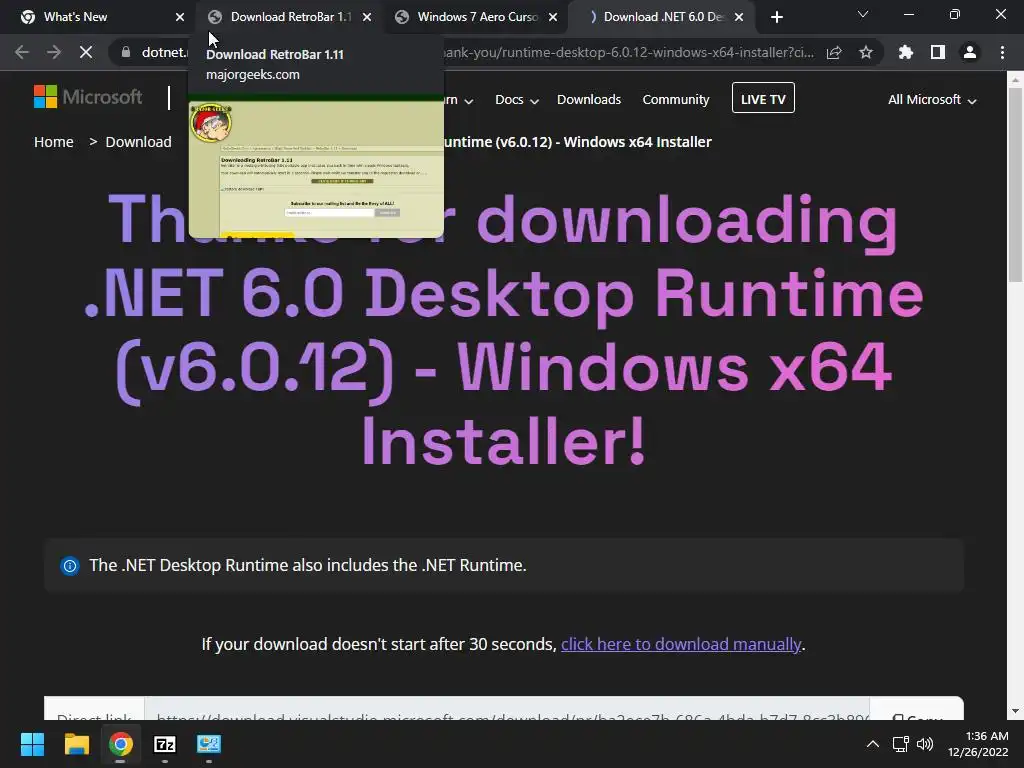1024x768 pixels.
Task: Go to the Download breadcrumb
Action: click(138, 142)
